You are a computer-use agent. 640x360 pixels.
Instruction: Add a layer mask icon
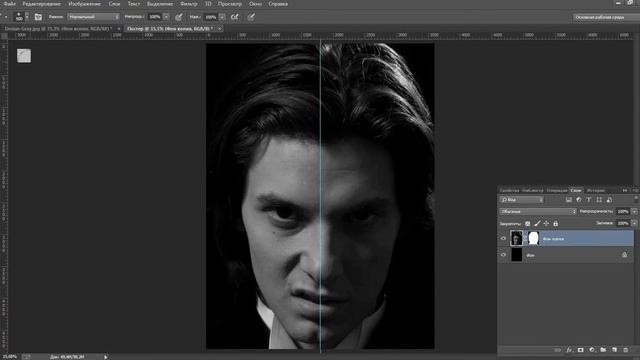580,350
